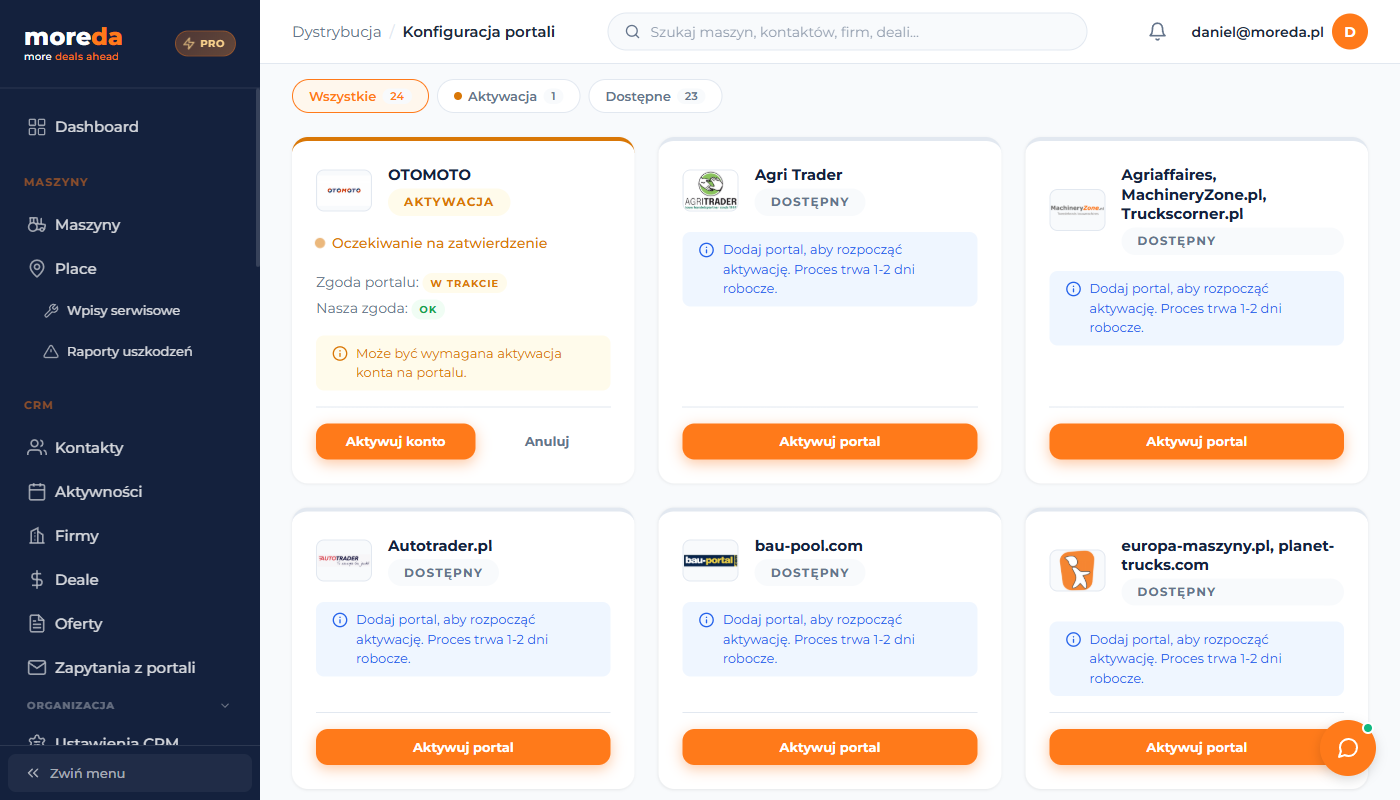Click the Firmy building icon
Screen dimensions: 1400x800
tap(37, 536)
